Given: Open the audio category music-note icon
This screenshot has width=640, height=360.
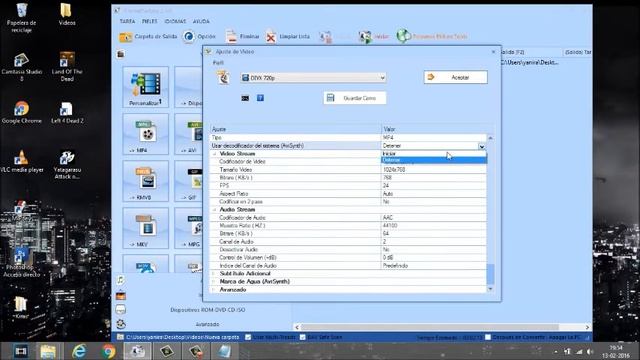Looking at the screenshot, I should [120, 280].
